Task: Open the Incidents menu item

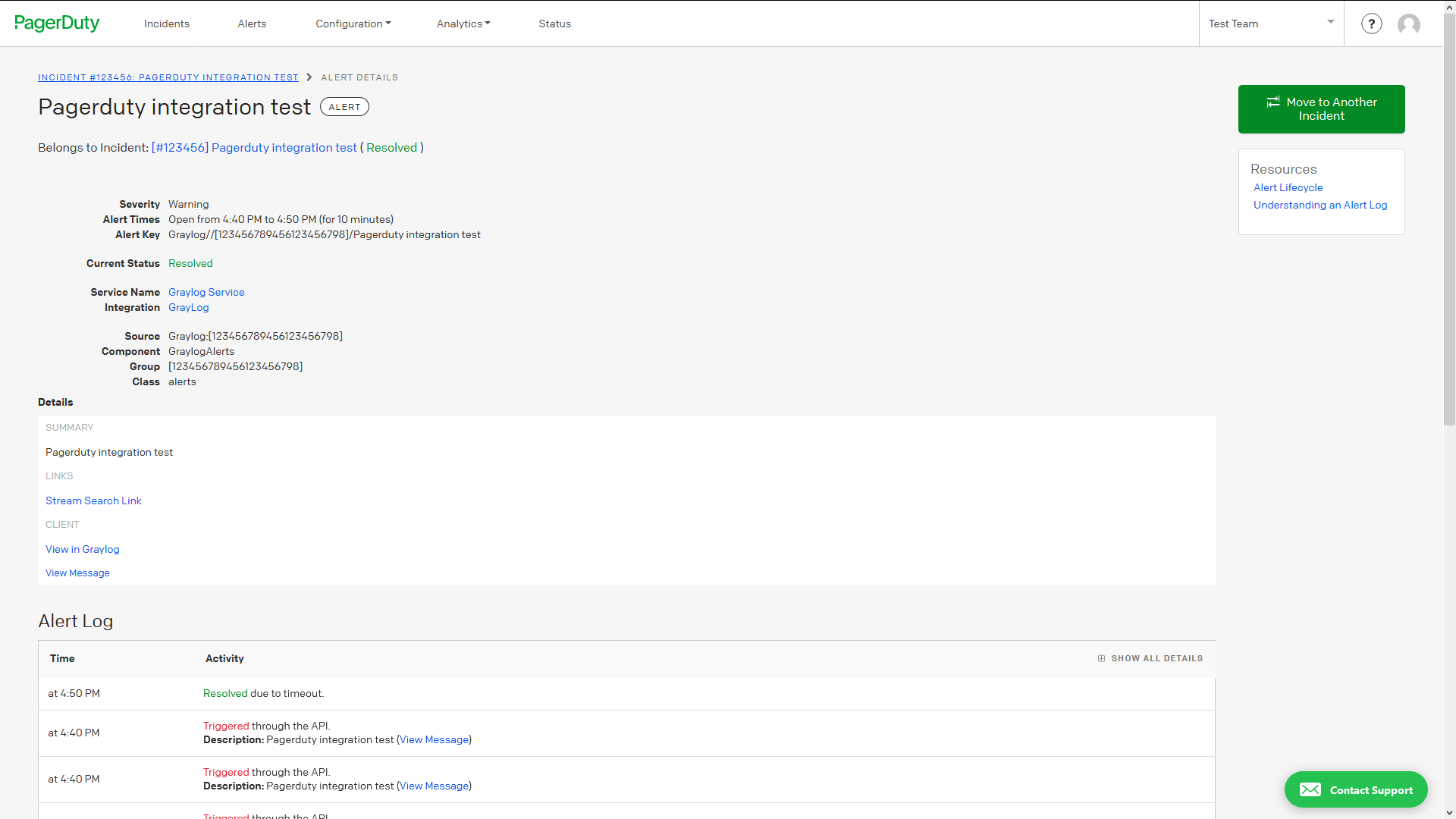Action: [167, 23]
